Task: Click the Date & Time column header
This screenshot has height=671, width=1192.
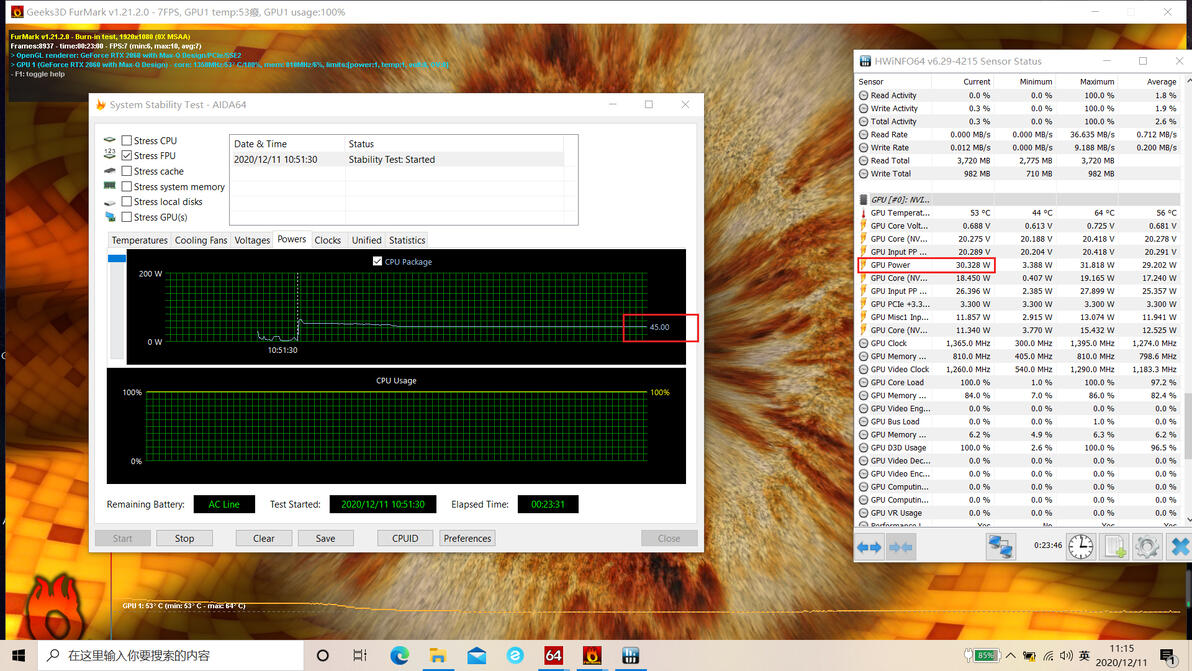Action: tap(287, 144)
